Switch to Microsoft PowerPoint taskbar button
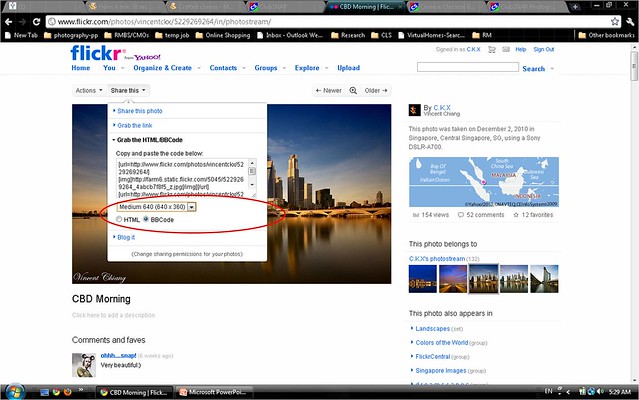Viewport: 639px width, 400px height. [x=214, y=392]
